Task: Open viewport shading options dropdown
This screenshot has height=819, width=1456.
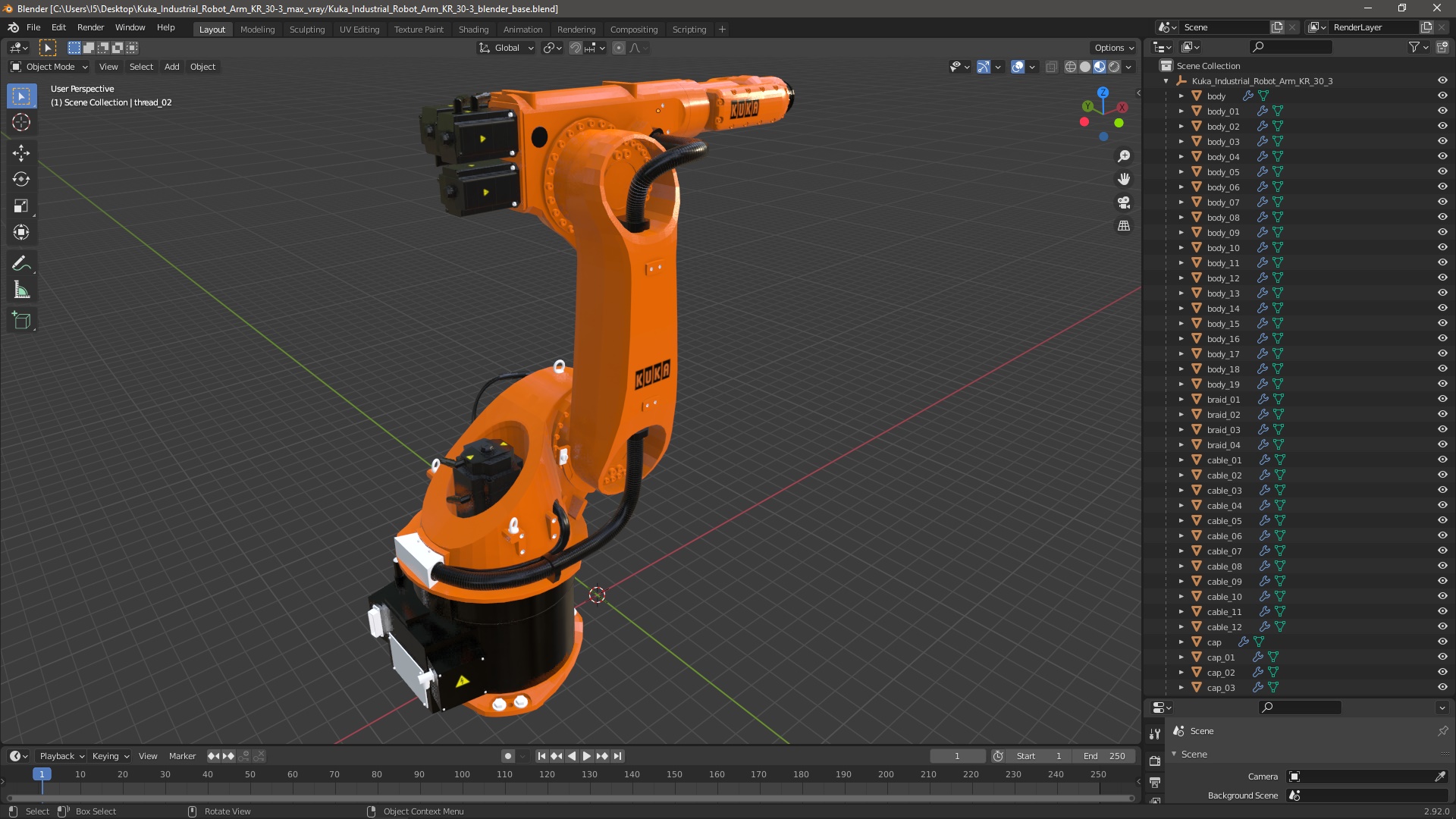Action: (1129, 67)
